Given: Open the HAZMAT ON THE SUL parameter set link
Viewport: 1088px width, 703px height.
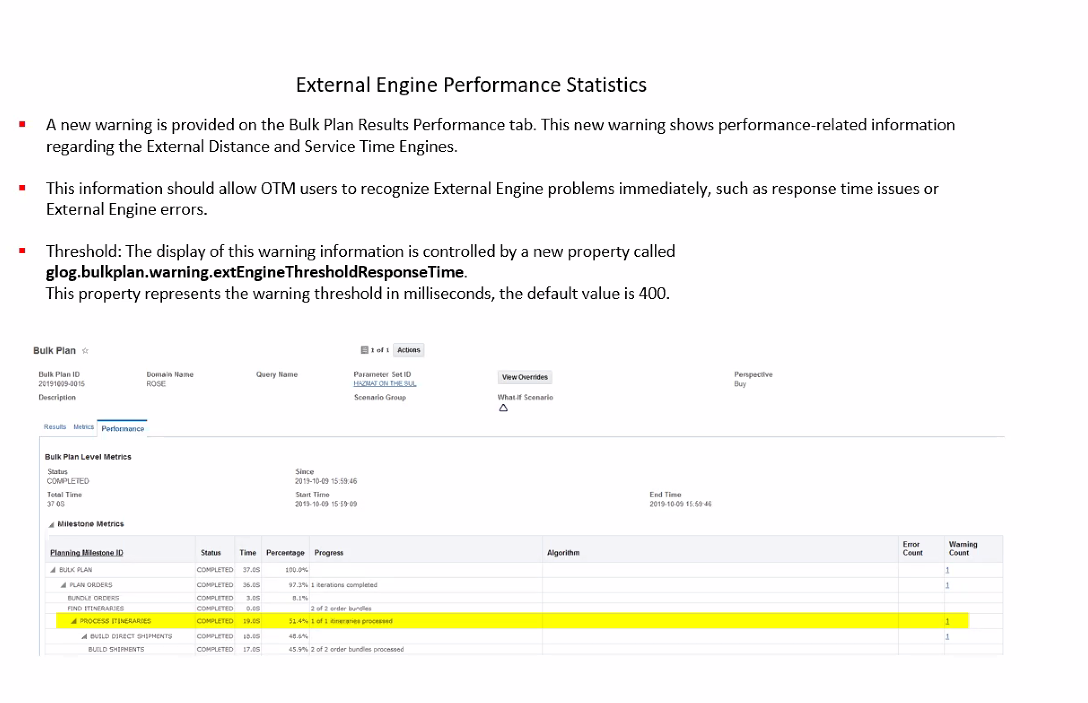Looking at the screenshot, I should [384, 384].
